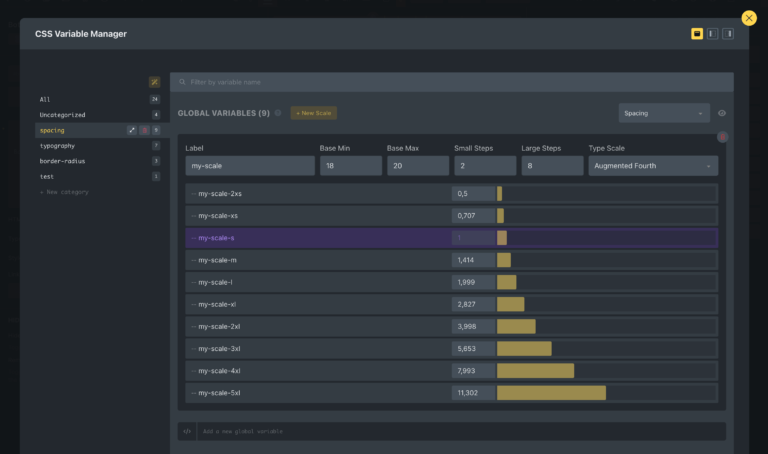
Task: Expand the Augmented Fourth type scale dropdown
Action: [653, 166]
